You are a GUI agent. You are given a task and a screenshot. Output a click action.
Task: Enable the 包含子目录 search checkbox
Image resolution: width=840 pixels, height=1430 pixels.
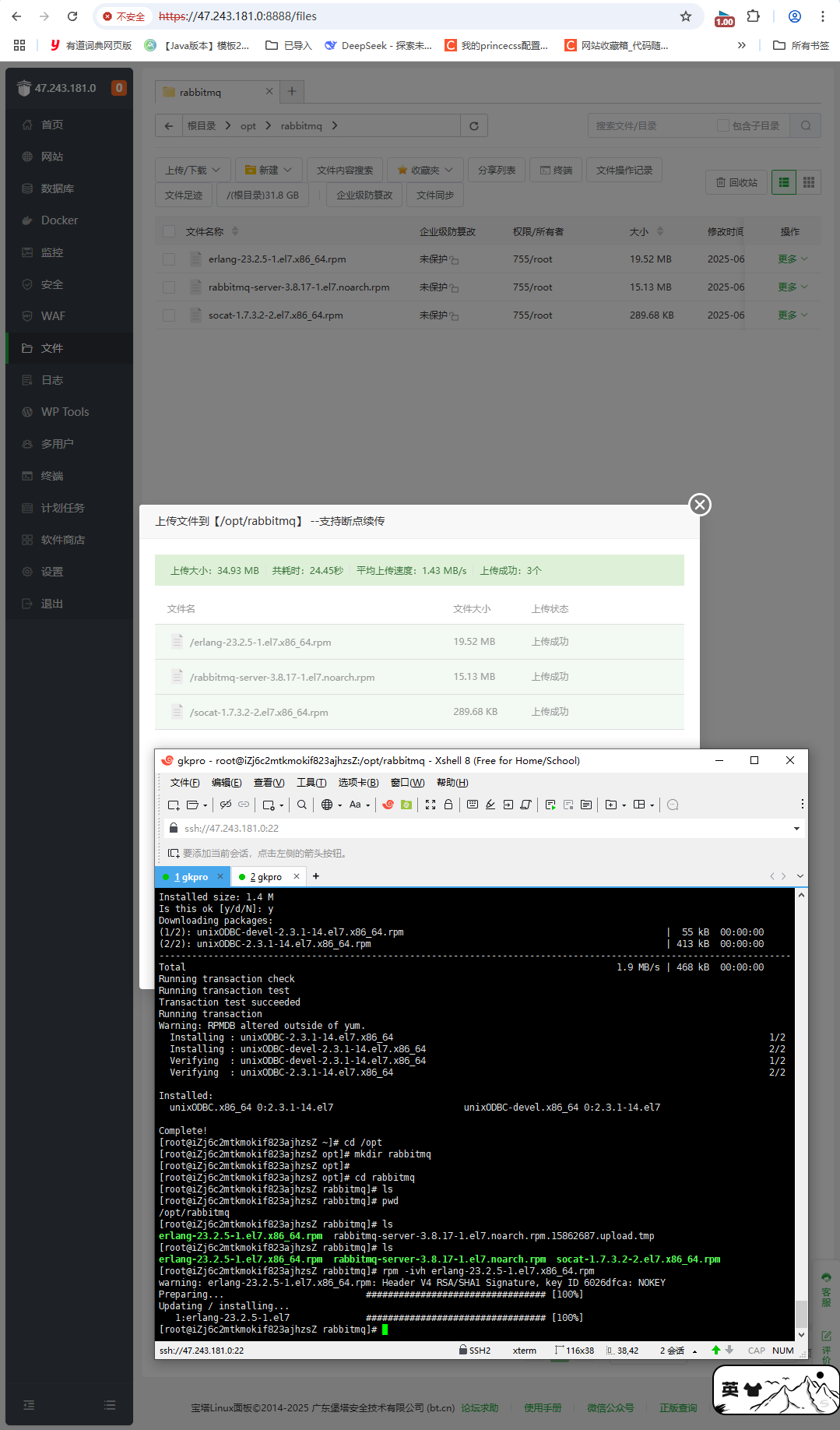click(723, 125)
